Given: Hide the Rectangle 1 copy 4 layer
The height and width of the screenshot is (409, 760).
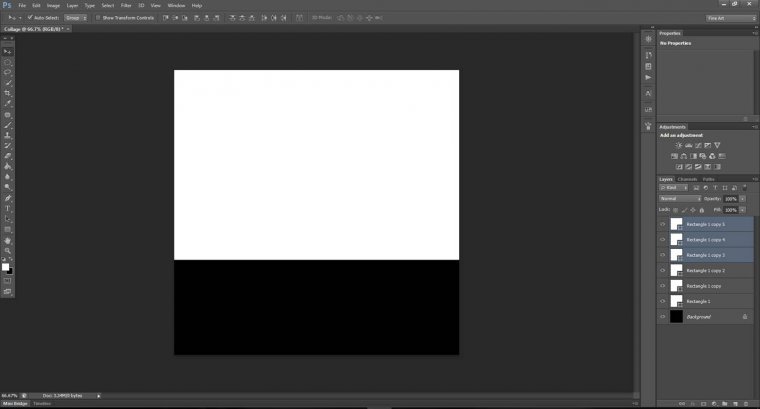Looking at the screenshot, I should (663, 239).
